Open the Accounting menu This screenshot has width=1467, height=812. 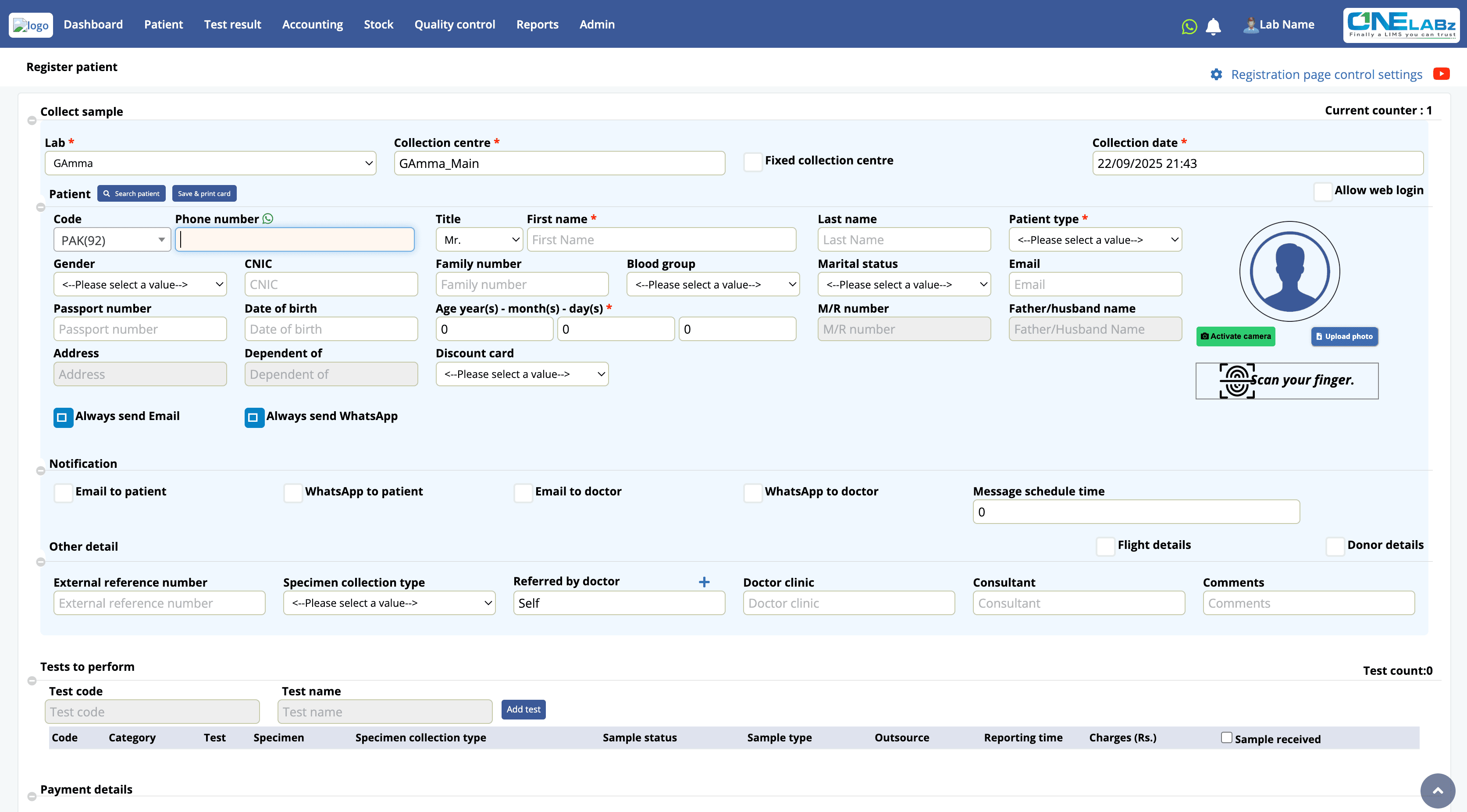click(x=312, y=25)
